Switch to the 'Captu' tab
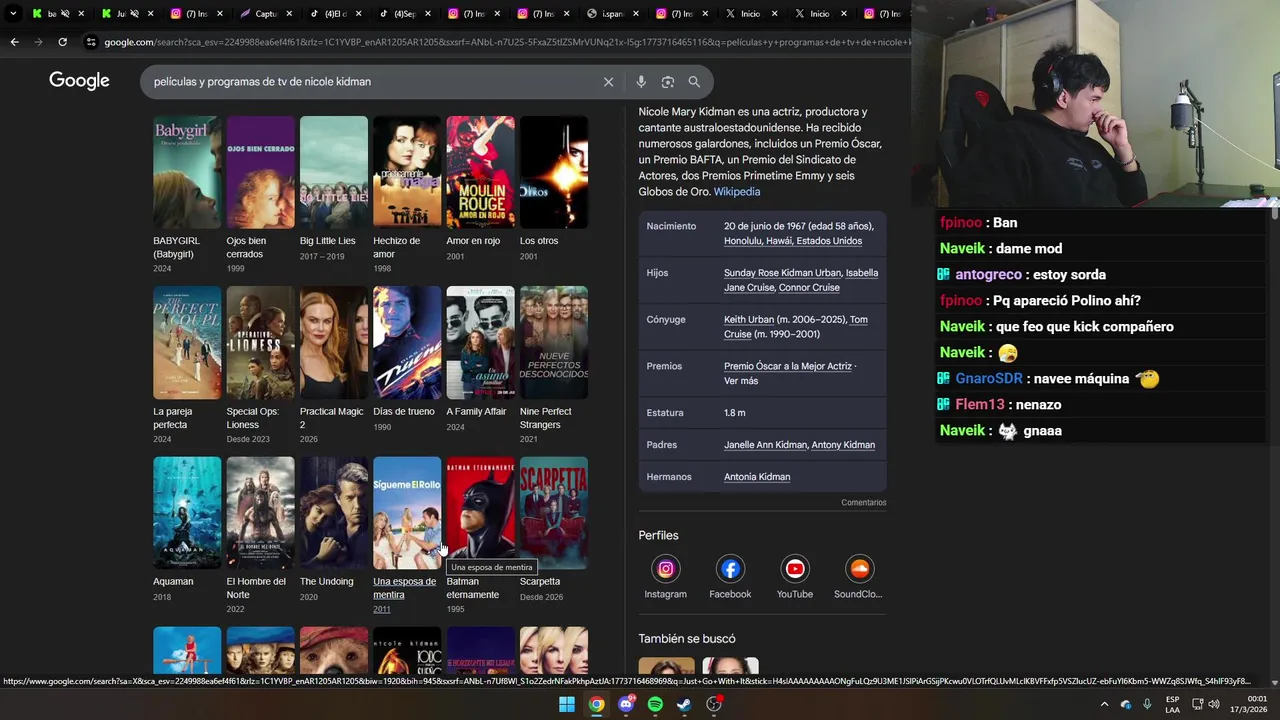Image resolution: width=1280 pixels, height=720 pixels. click(x=265, y=14)
